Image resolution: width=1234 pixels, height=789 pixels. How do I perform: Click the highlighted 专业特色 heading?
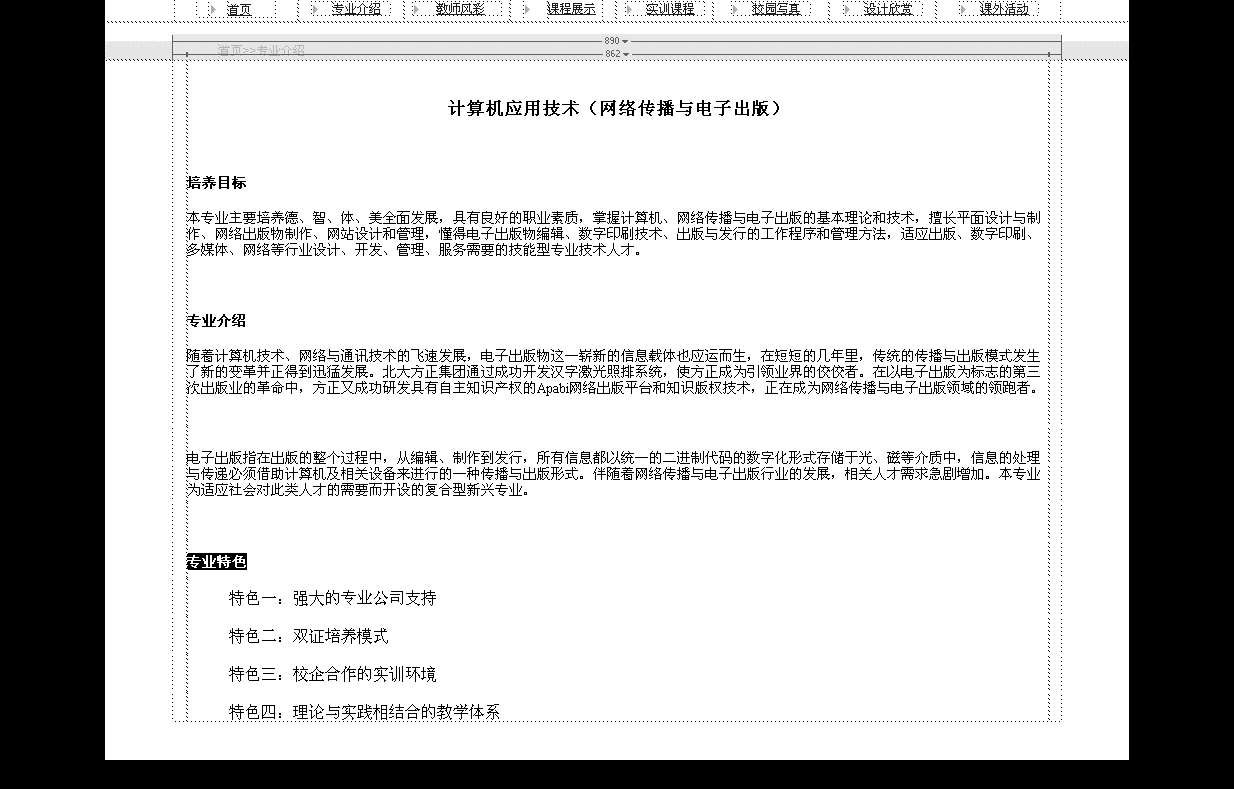click(x=216, y=562)
